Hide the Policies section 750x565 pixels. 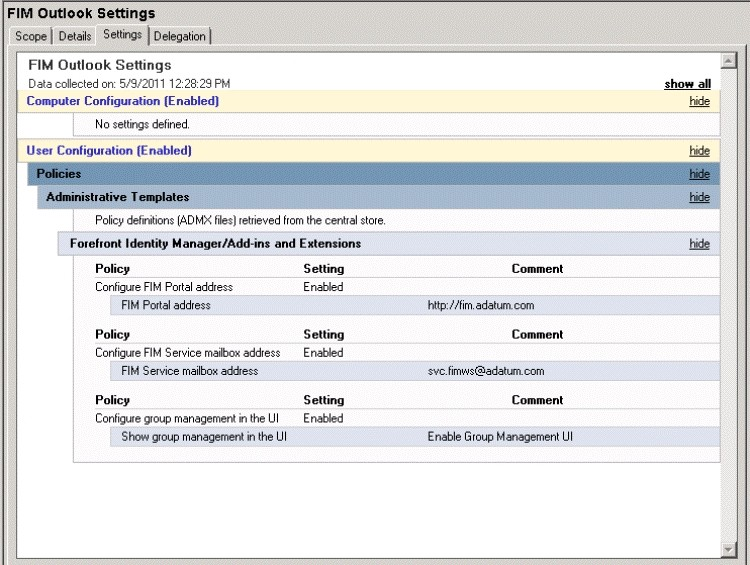coord(699,174)
